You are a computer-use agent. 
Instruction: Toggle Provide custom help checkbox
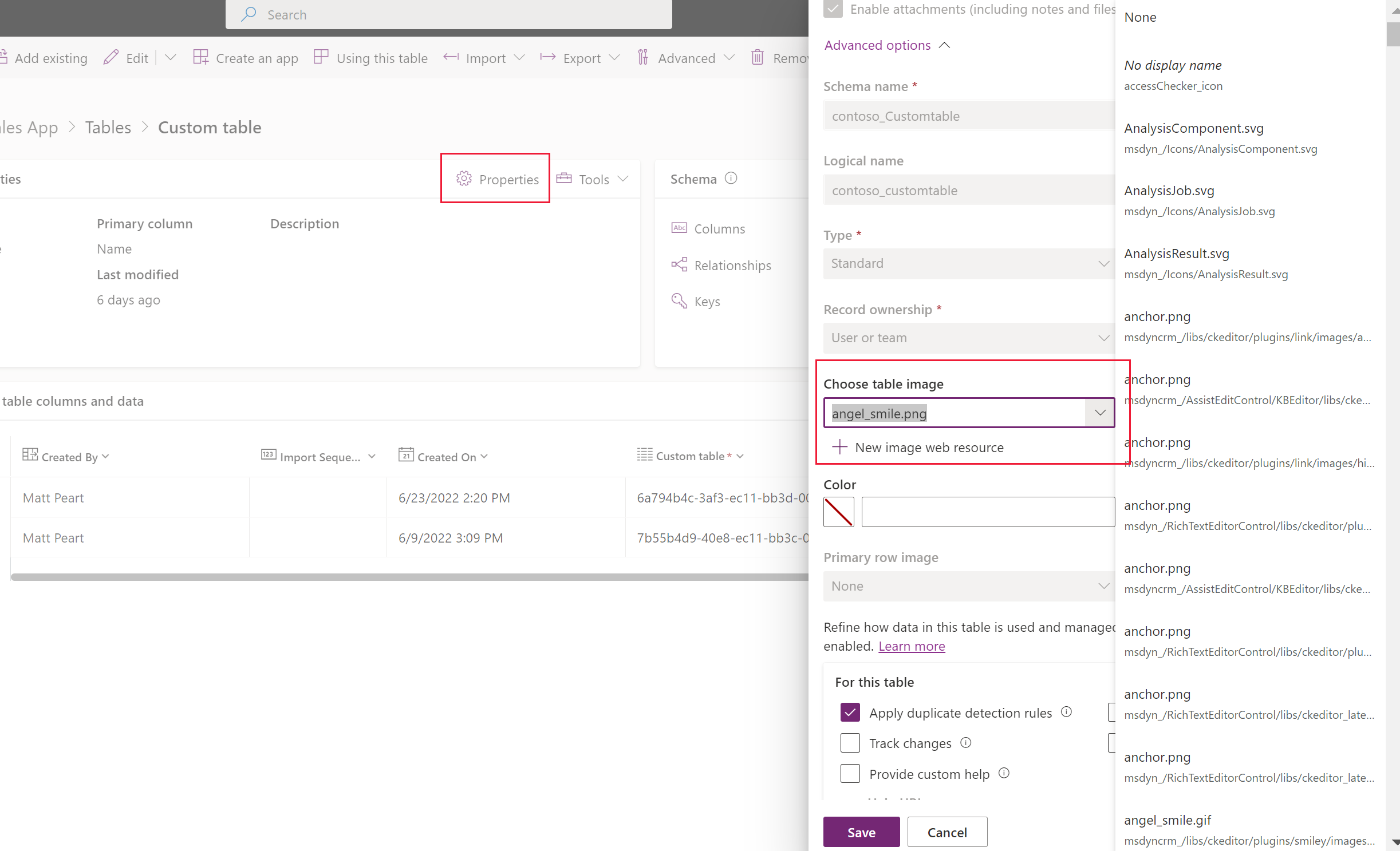[850, 773]
